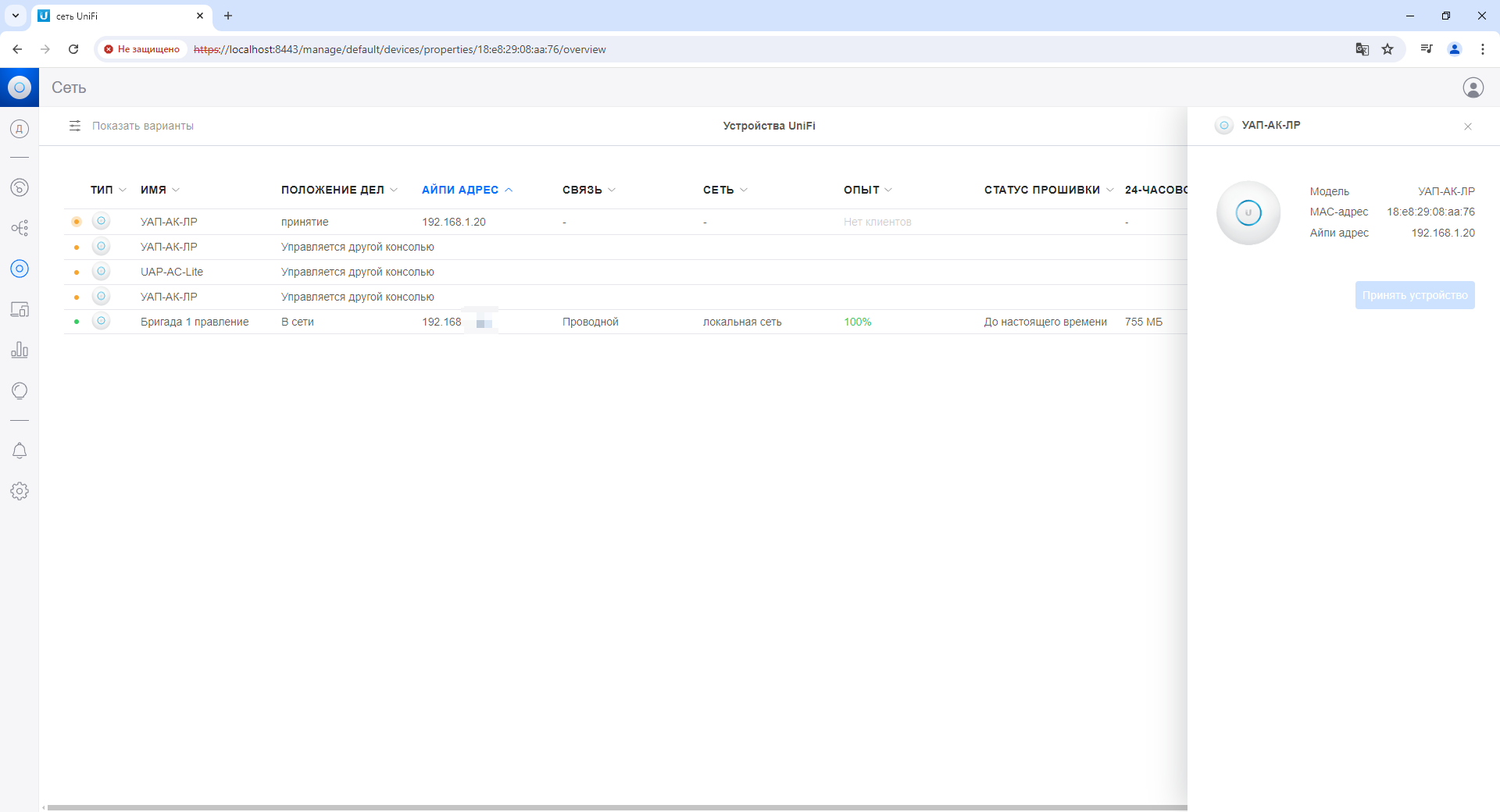Viewport: 1500px width, 812px height.
Task: Click the Не защищено security badge
Action: (x=142, y=49)
